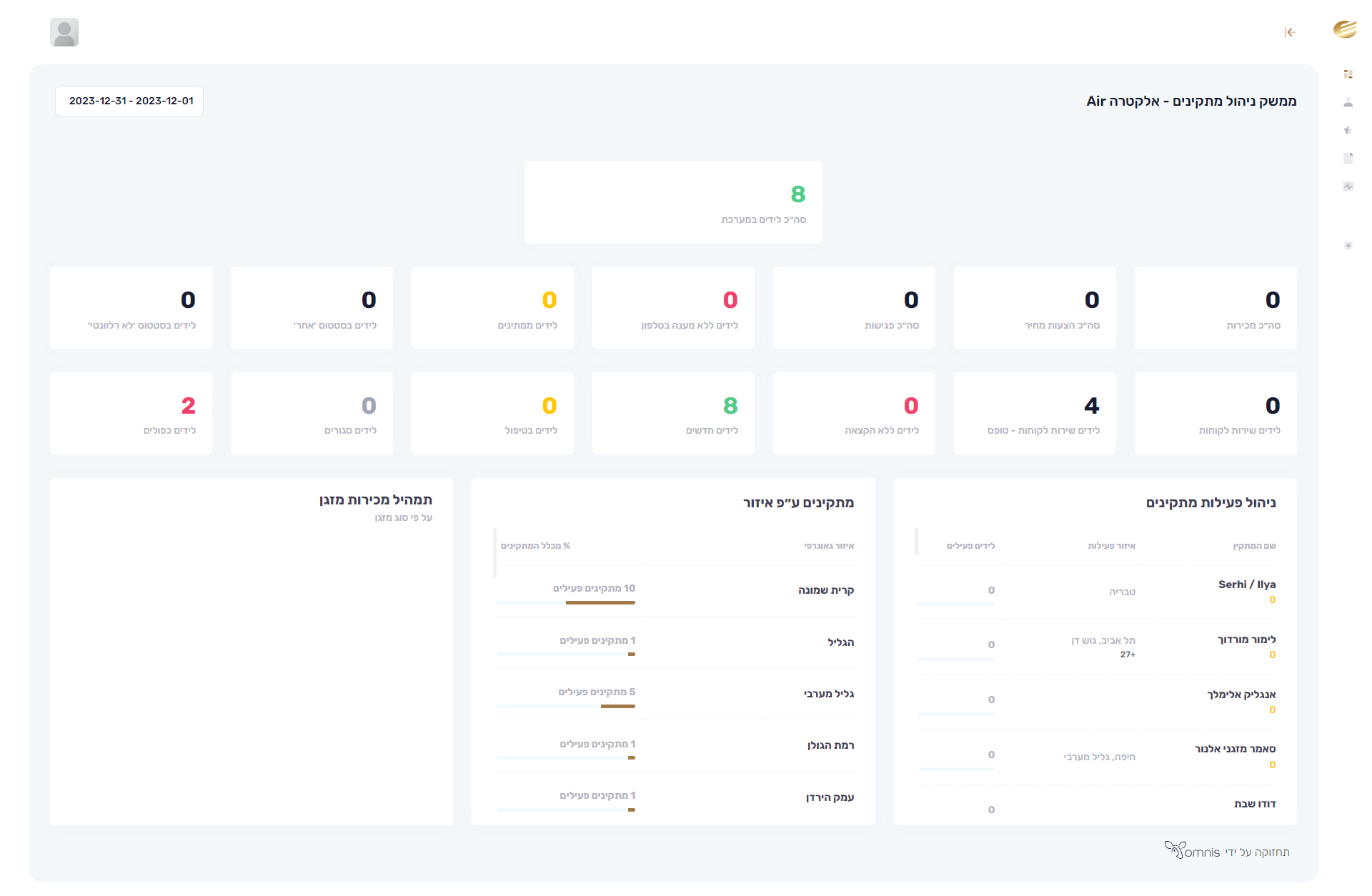Select the duplicate leads card showing 2
1372x896 pixels.
click(131, 413)
